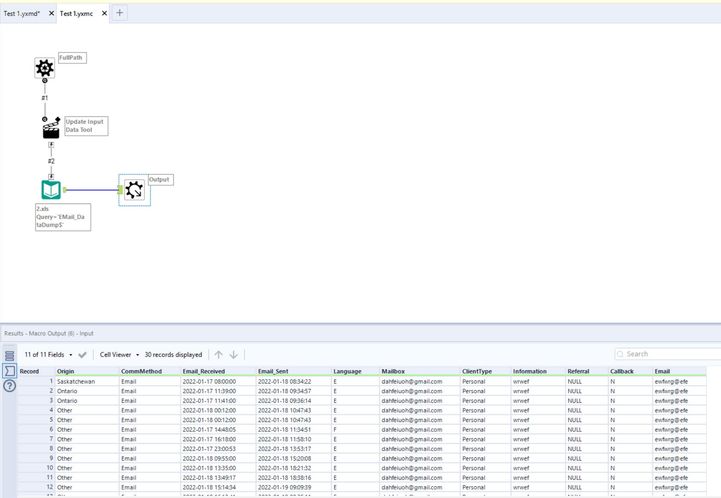Screen dimensions: 721x498
Task: Click the Update Input Data Tool annotation
Action: tap(86, 126)
